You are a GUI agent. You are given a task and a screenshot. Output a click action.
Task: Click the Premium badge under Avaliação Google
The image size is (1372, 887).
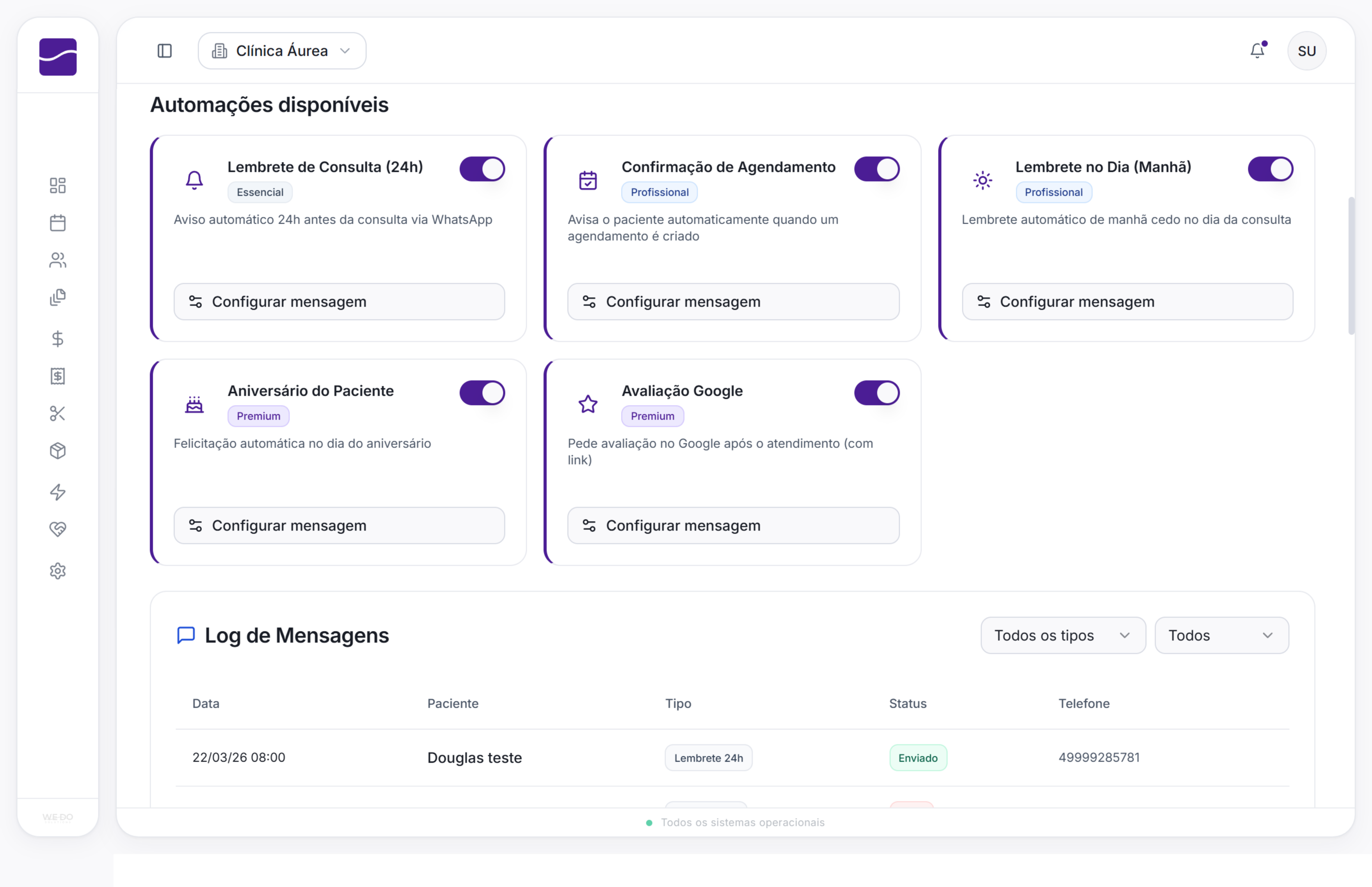(652, 416)
